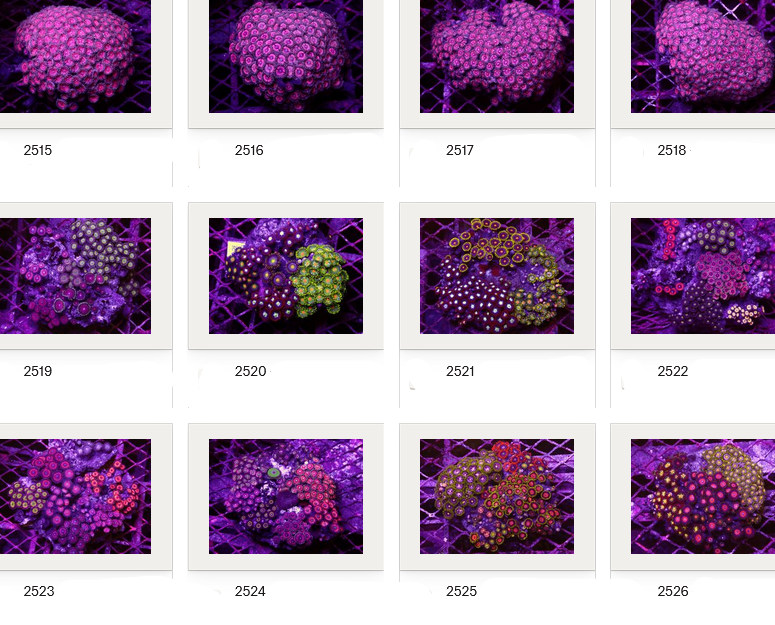Click the label text 2524

(x=250, y=591)
